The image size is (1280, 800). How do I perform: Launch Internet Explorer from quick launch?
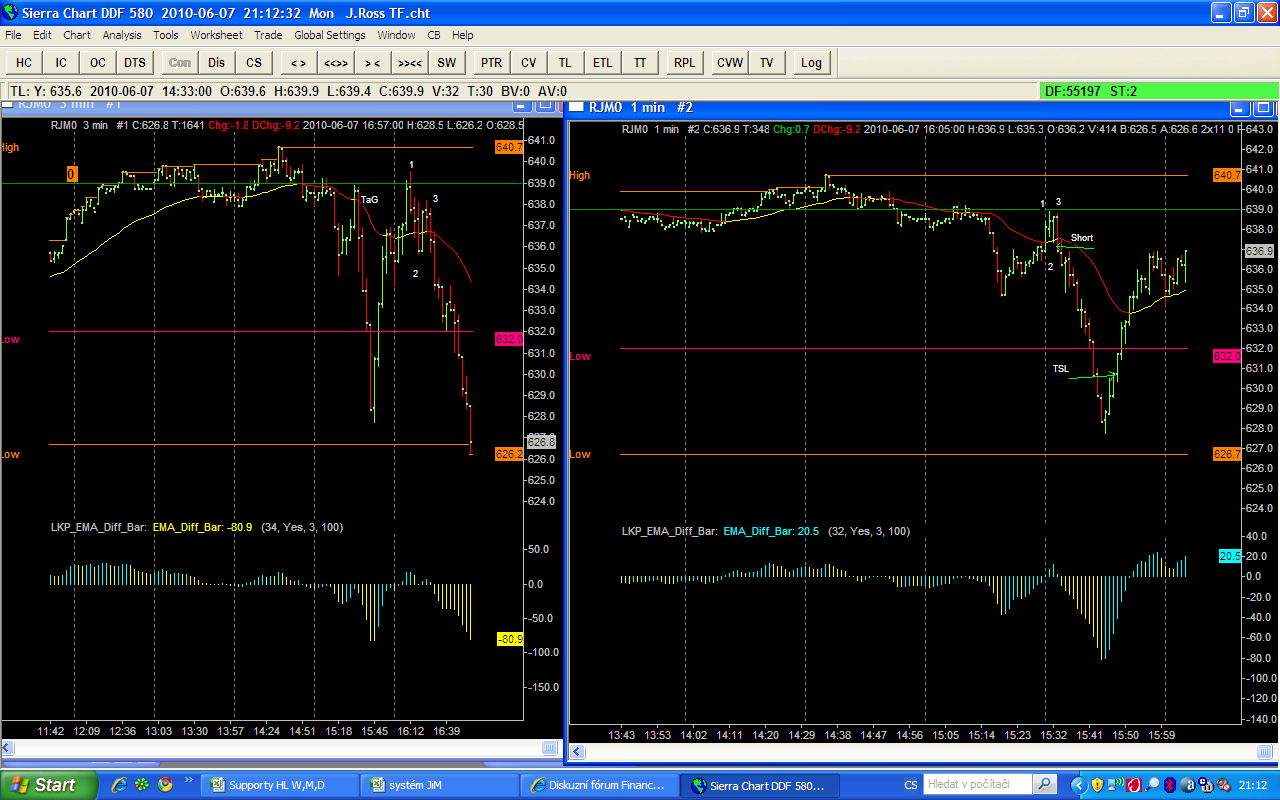120,785
